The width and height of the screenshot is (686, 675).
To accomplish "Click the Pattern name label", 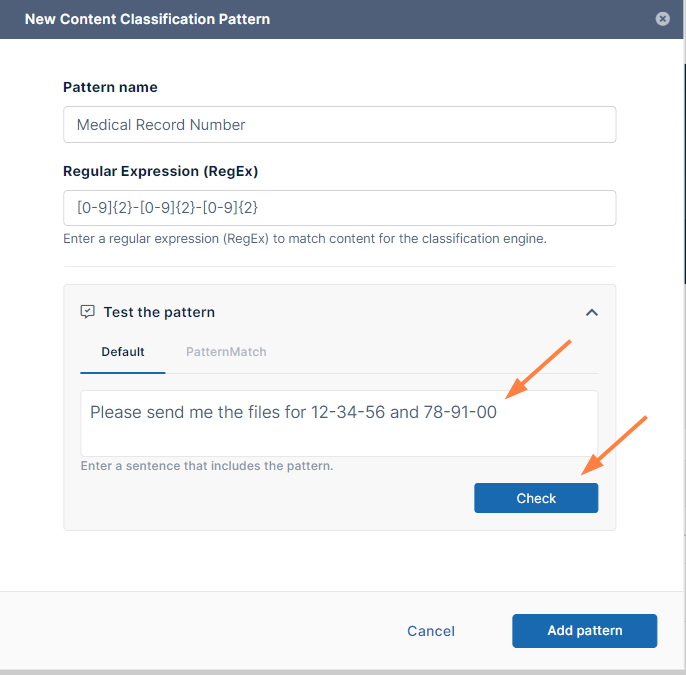I will pos(110,87).
